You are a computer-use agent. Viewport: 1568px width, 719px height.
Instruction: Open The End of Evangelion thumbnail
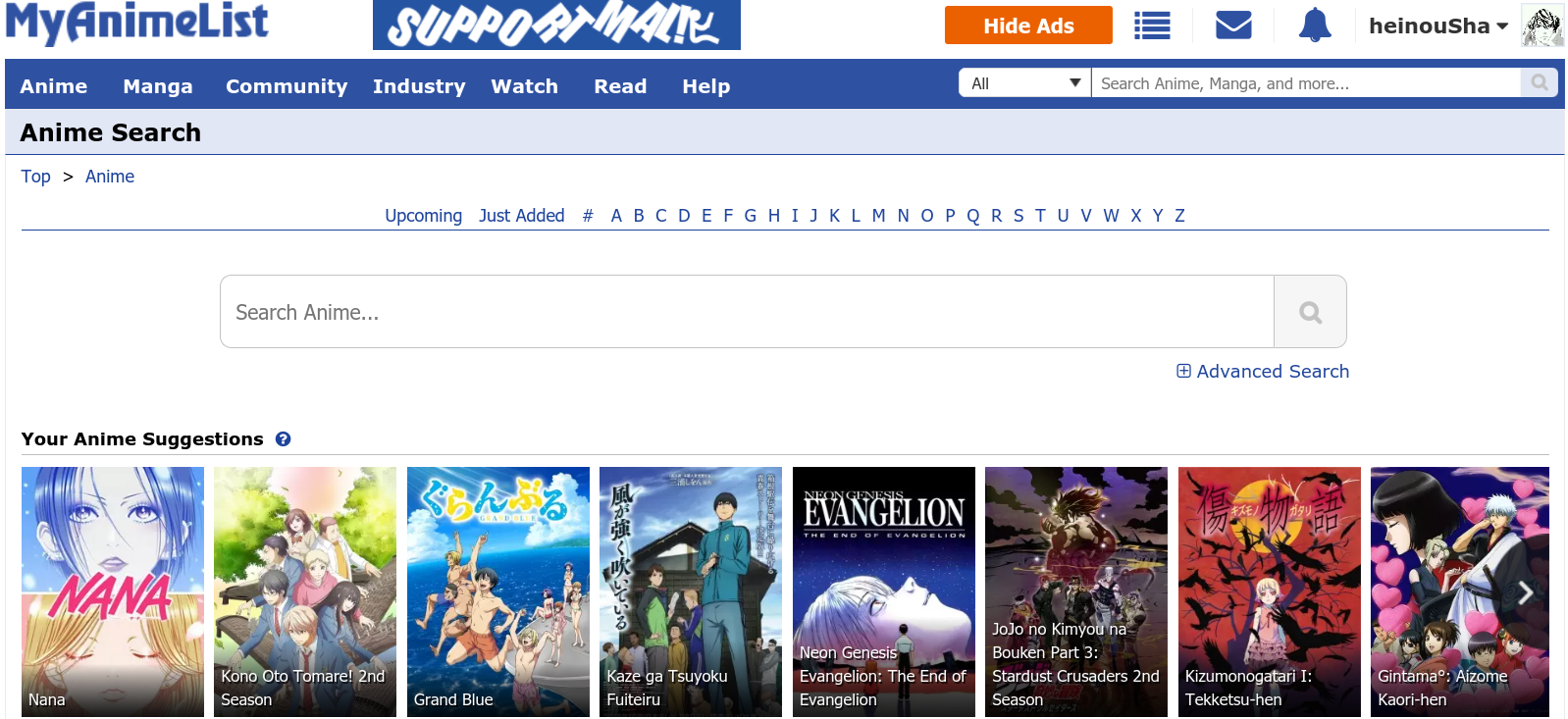coord(884,591)
